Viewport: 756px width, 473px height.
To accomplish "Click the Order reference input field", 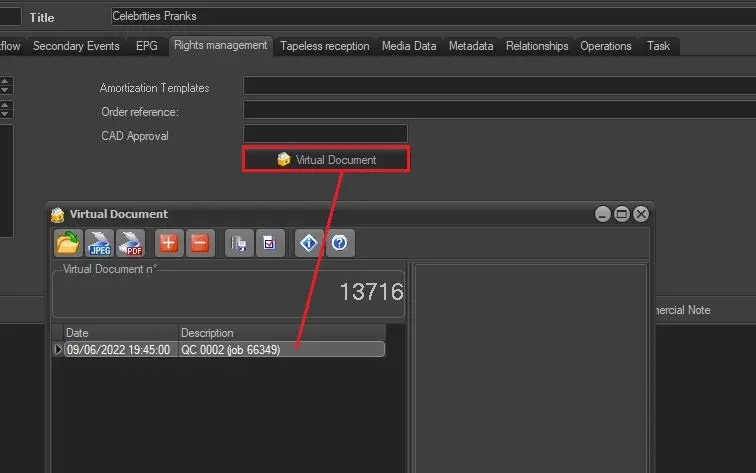I will (x=498, y=110).
